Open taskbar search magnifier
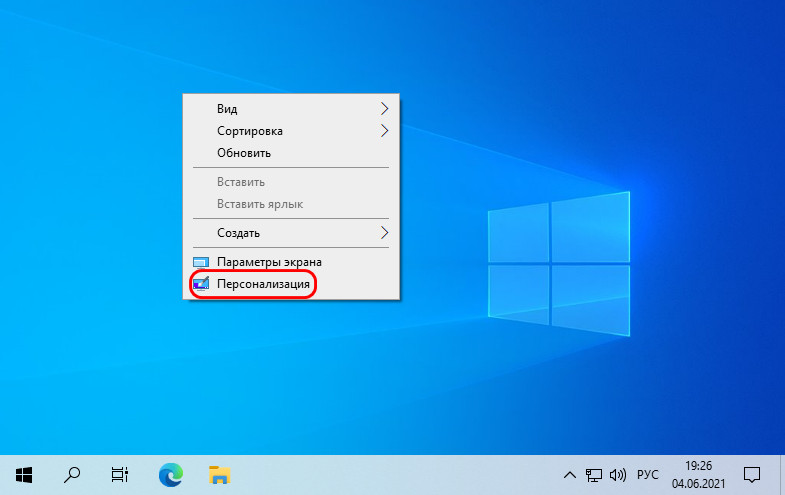785x495 pixels. tap(72, 474)
